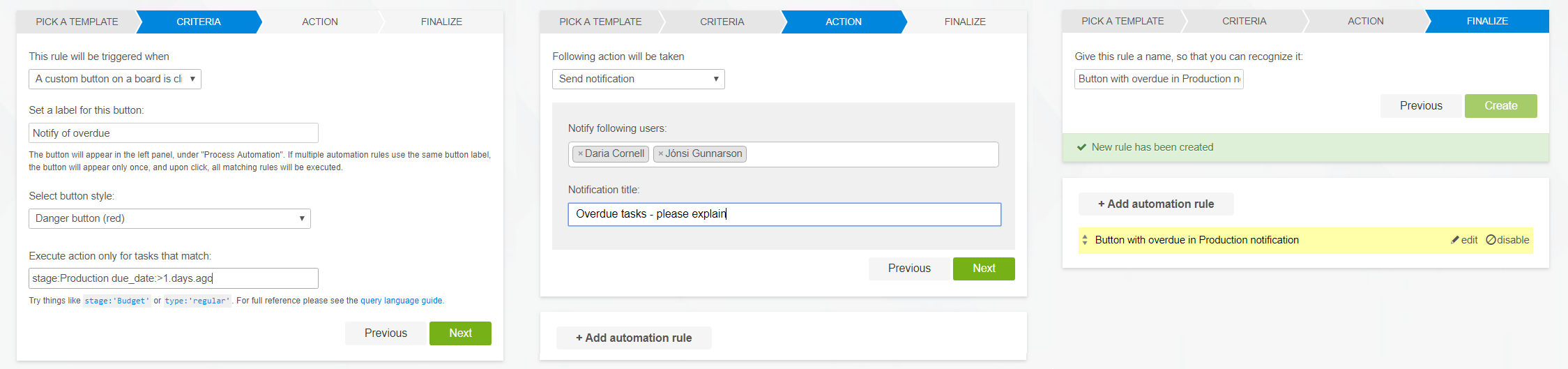Click the Notification title input field
The width and height of the screenshot is (1568, 369).
click(x=784, y=214)
